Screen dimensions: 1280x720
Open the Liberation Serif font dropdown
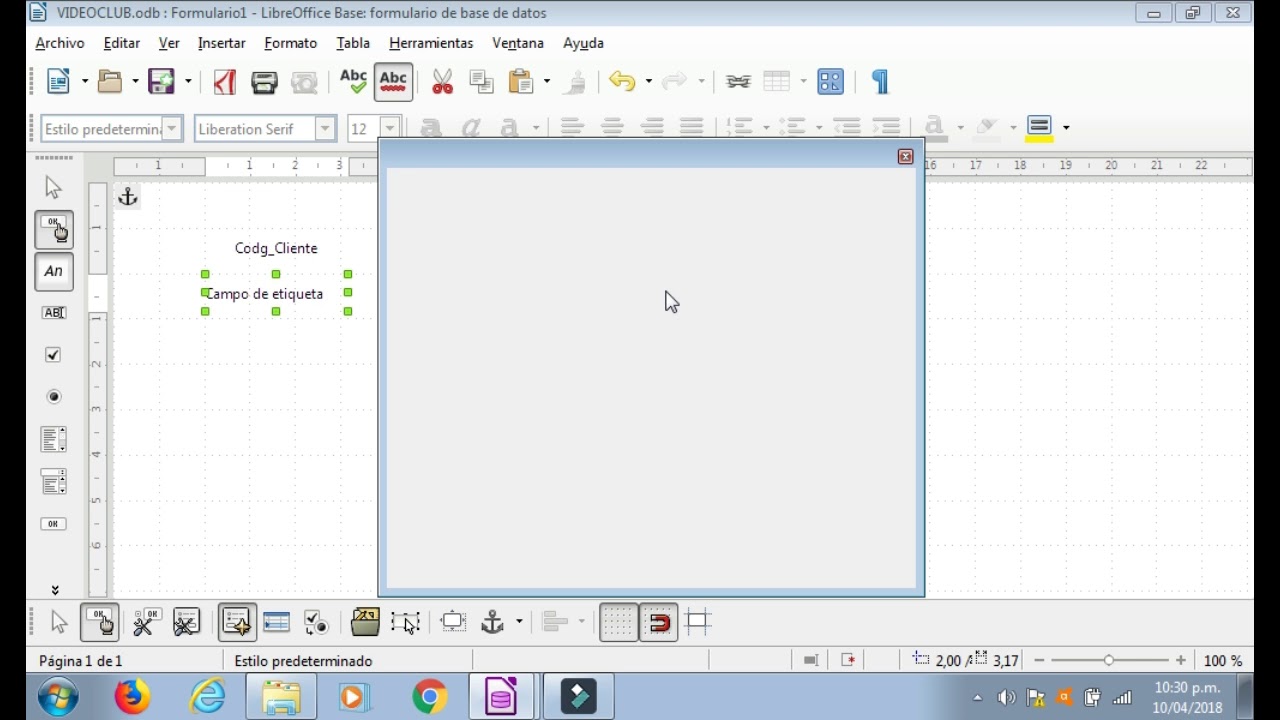(324, 128)
